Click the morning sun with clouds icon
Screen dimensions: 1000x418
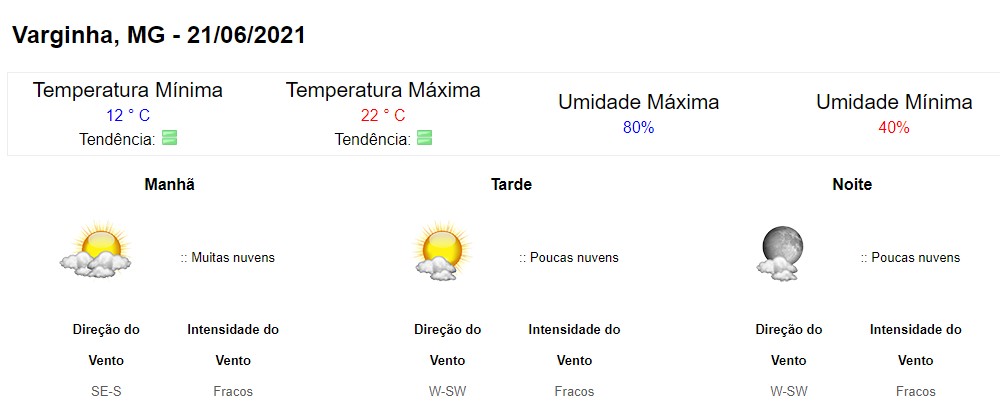96,250
